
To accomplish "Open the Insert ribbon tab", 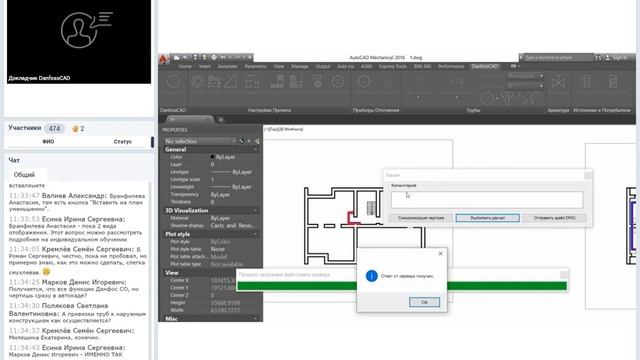I will click(205, 66).
